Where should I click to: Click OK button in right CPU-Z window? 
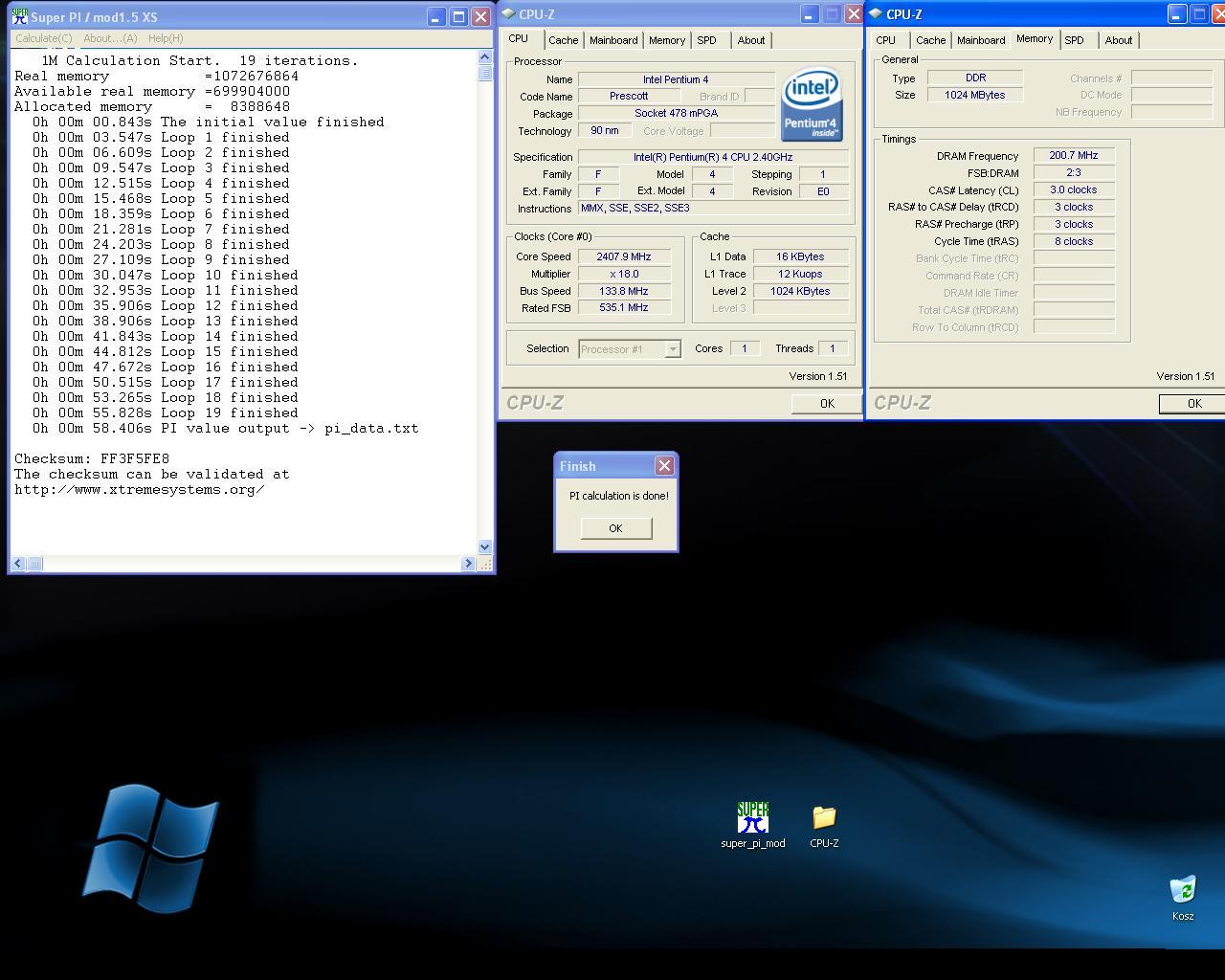(1193, 404)
